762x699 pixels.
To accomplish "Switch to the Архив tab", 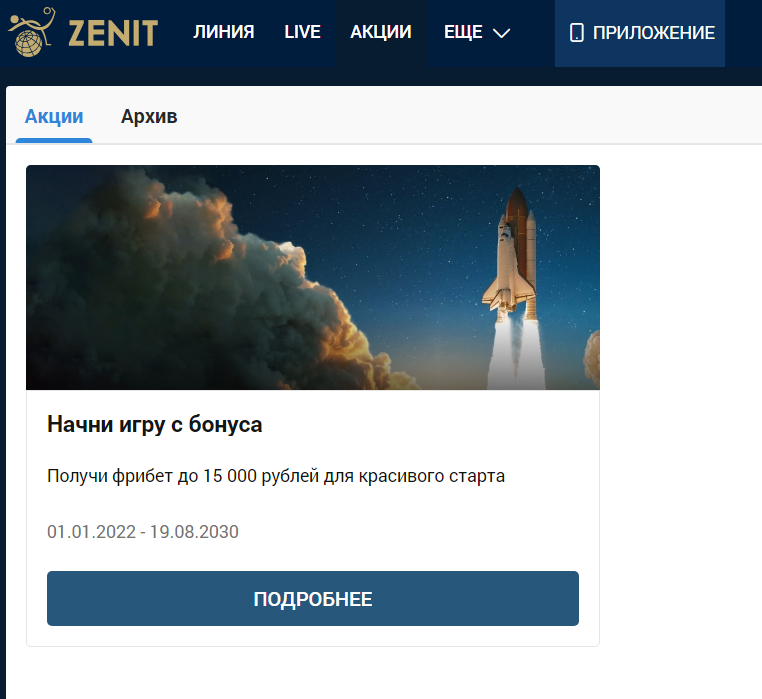I will [149, 116].
